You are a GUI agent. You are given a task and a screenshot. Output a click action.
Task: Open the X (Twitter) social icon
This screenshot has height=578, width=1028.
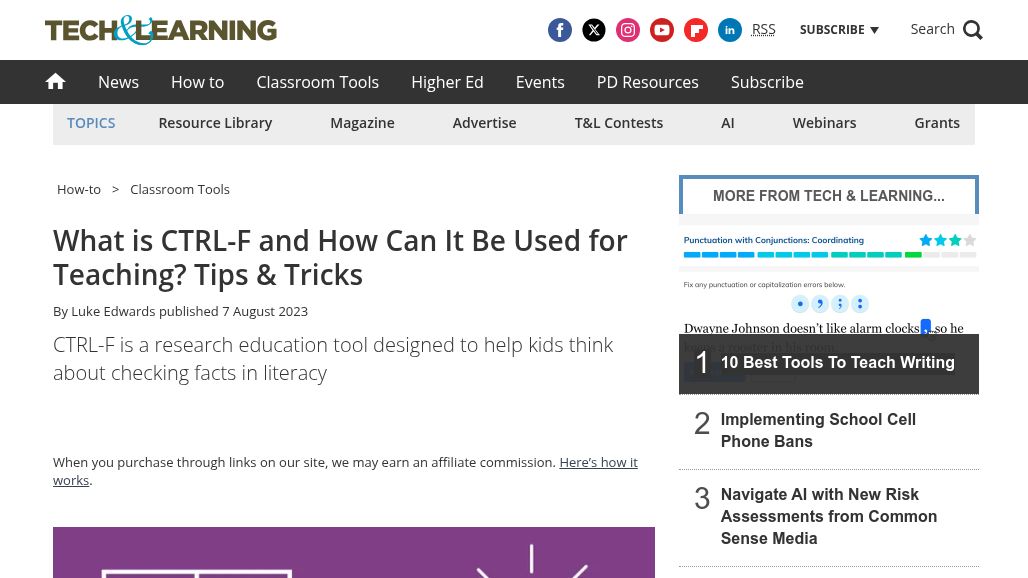(593, 30)
